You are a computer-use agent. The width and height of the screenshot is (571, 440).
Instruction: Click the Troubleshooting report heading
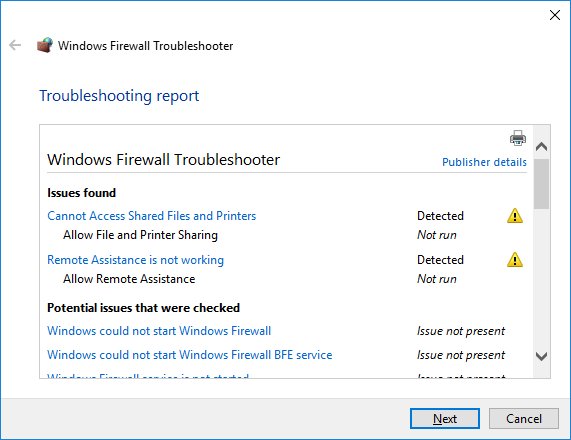pyautogui.click(x=119, y=96)
